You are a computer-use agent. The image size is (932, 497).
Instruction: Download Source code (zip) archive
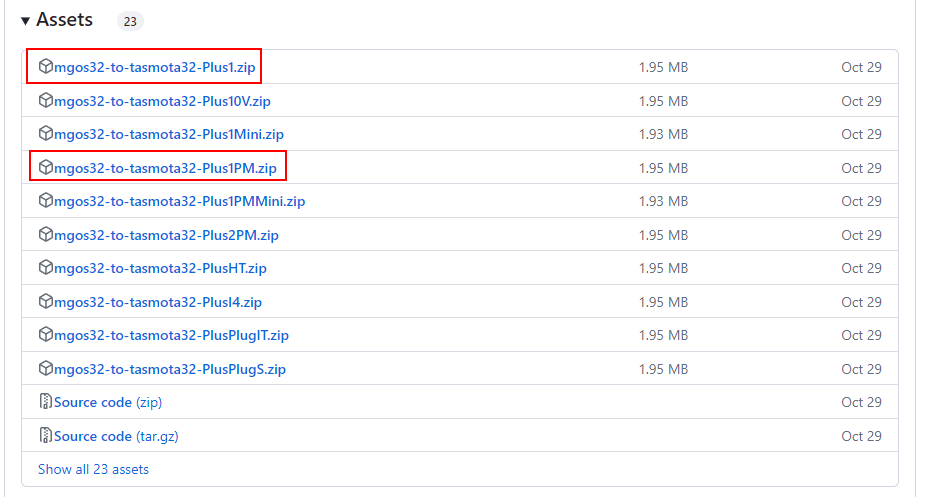coord(107,402)
